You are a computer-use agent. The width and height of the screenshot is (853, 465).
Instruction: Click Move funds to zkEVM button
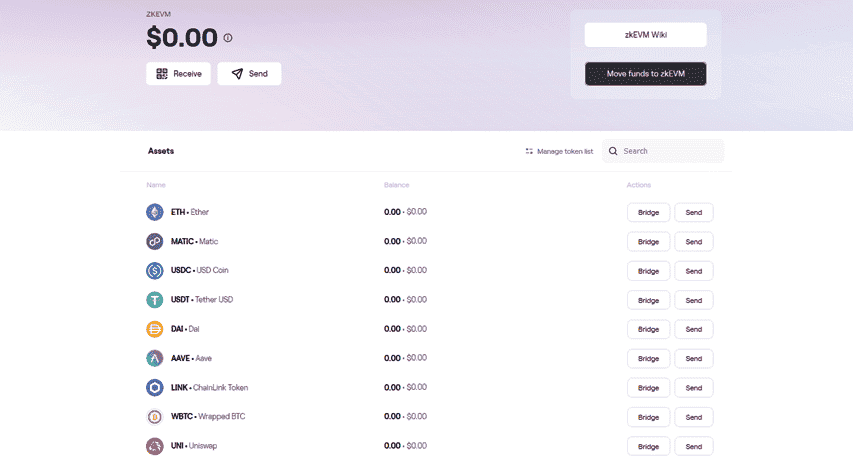646,74
